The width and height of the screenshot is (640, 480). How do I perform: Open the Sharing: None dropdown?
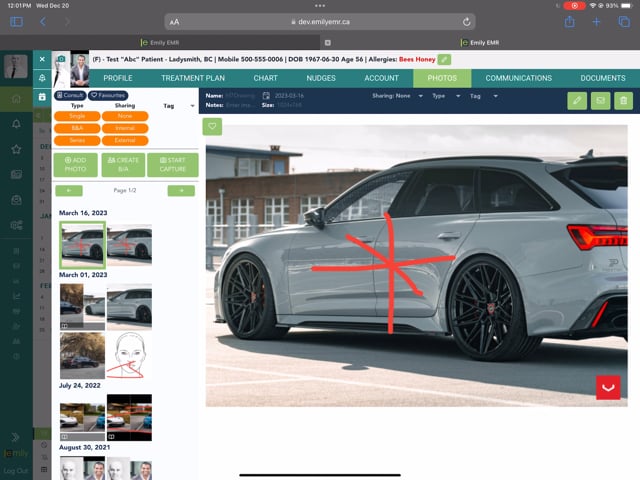pos(397,96)
